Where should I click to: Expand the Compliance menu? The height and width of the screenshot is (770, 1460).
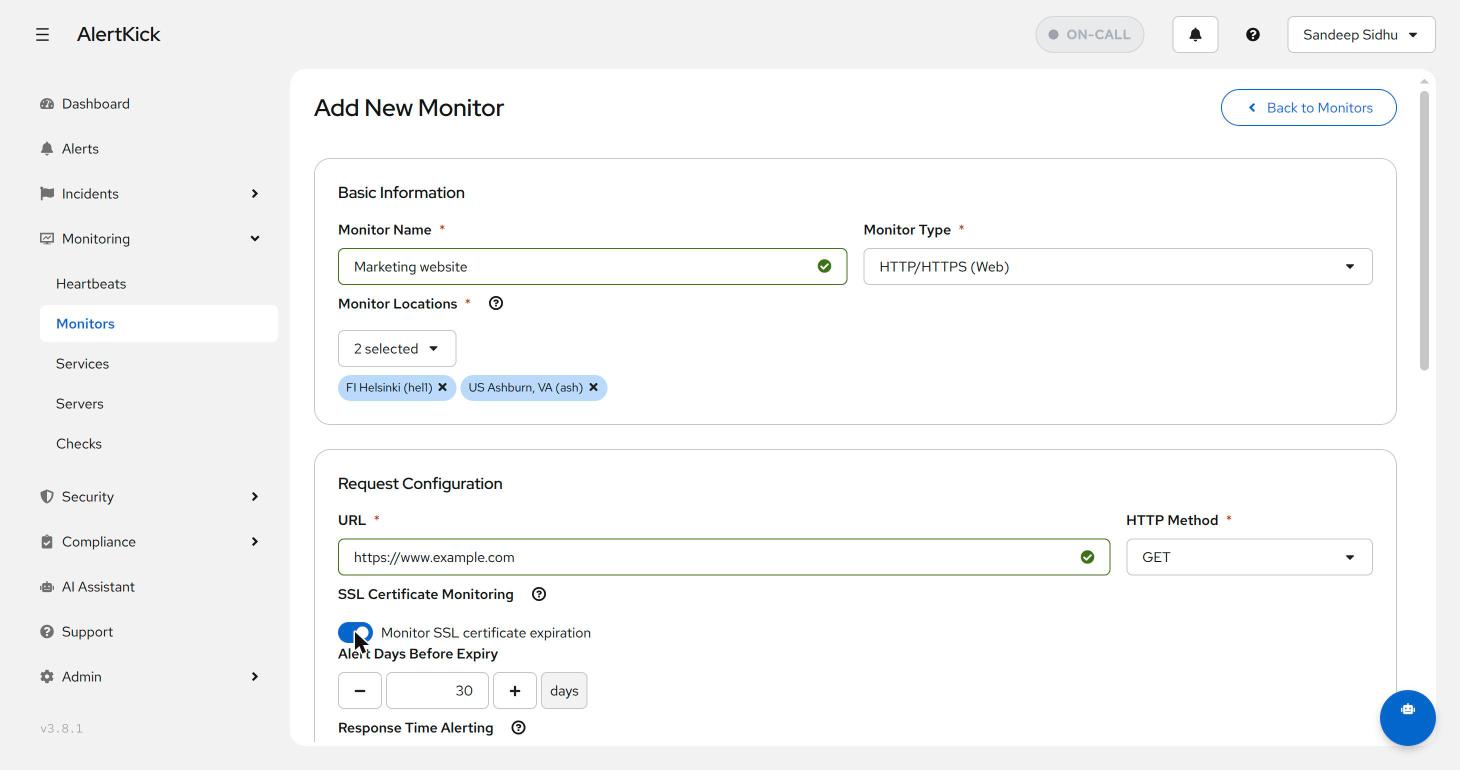[x=150, y=541]
